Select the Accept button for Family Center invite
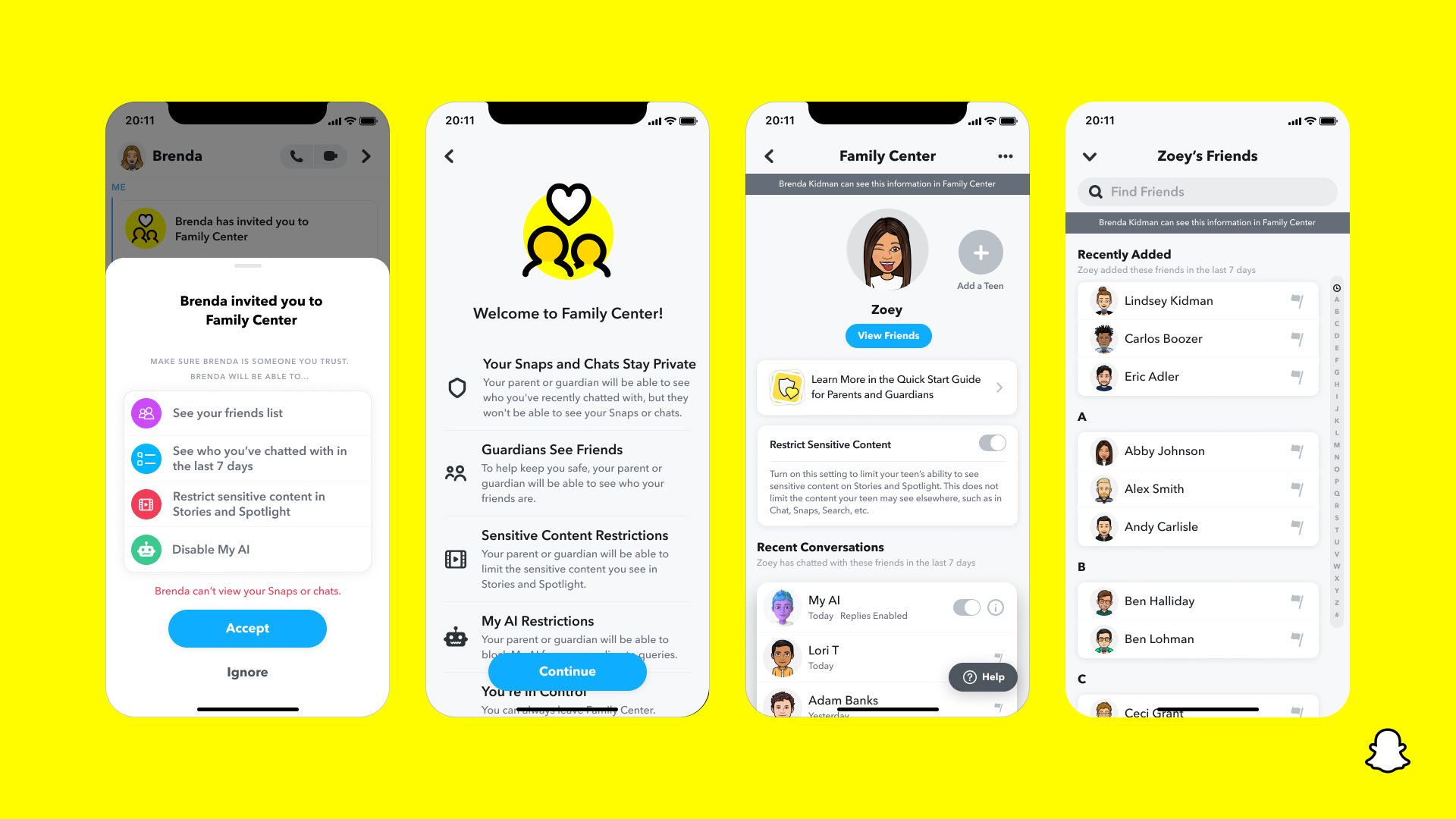 pyautogui.click(x=247, y=628)
